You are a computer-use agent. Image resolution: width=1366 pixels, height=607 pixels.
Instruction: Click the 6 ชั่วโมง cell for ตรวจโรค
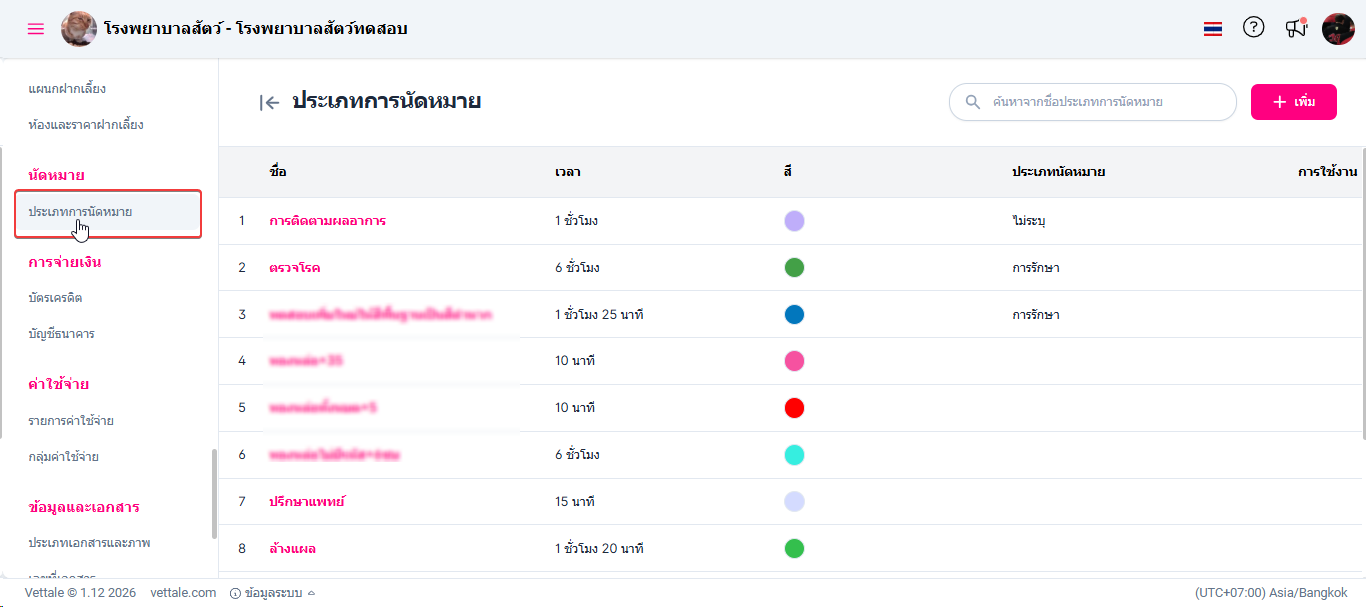[577, 268]
